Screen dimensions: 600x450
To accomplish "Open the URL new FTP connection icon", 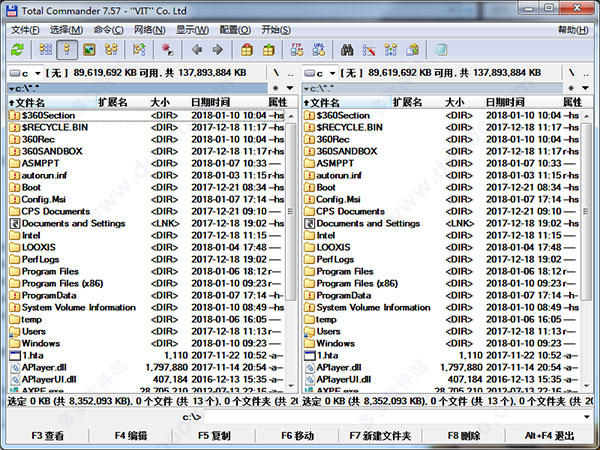I will 318,50.
